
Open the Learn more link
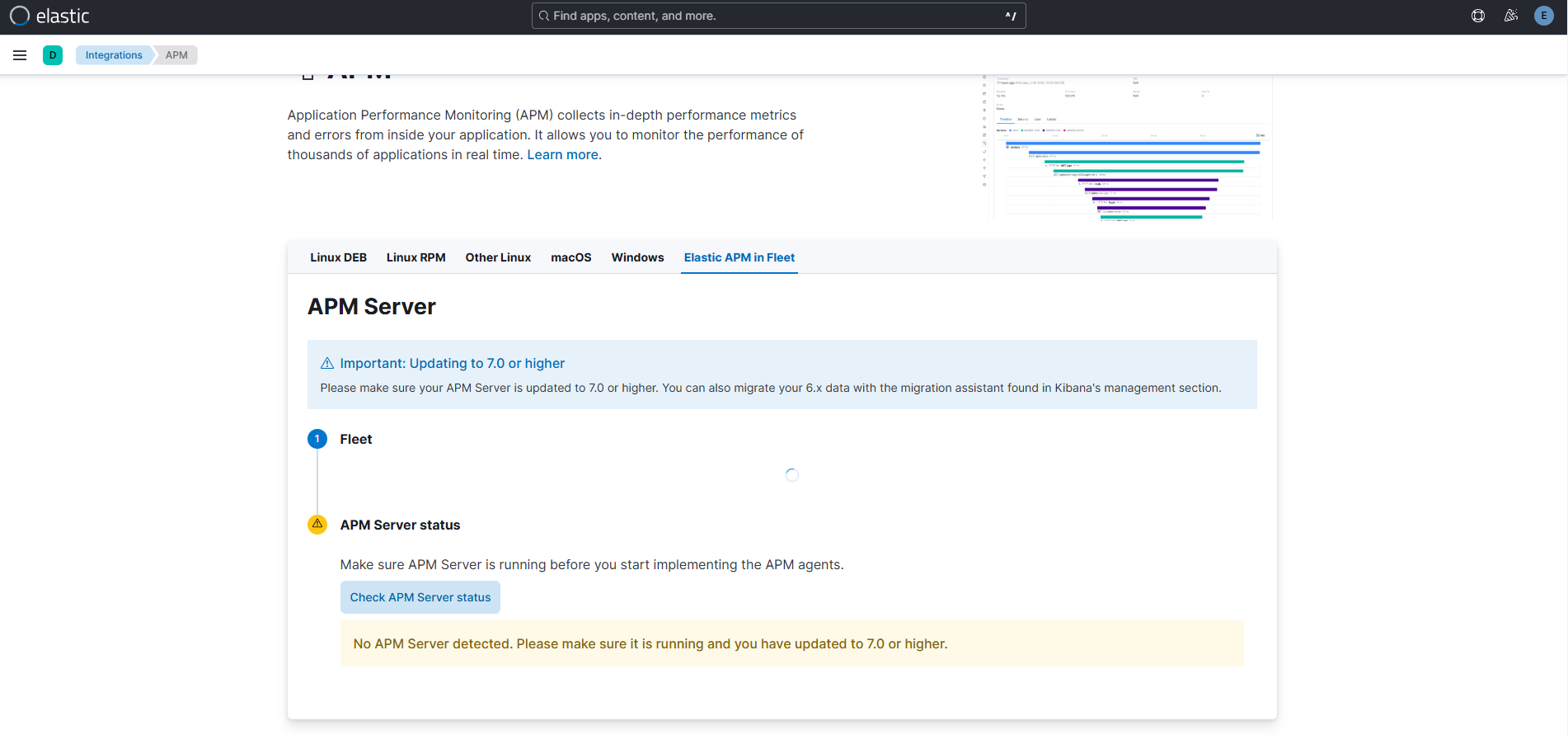point(563,155)
